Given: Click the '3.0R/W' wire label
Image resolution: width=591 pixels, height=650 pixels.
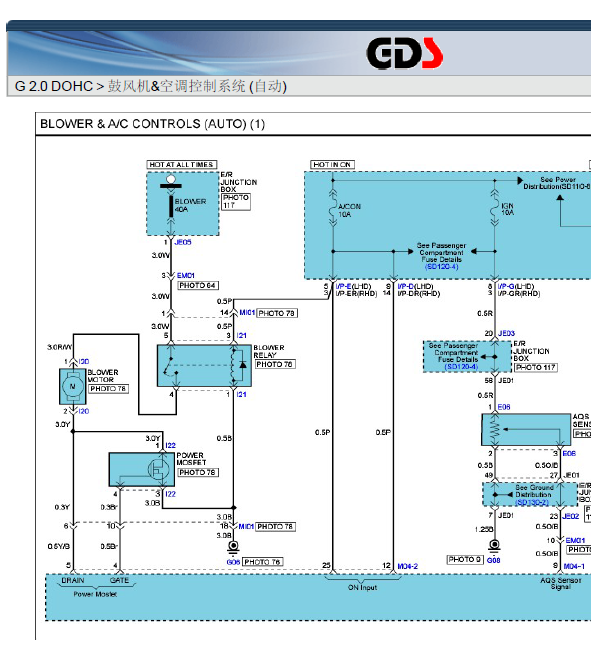Looking at the screenshot, I should pyautogui.click(x=59, y=347).
